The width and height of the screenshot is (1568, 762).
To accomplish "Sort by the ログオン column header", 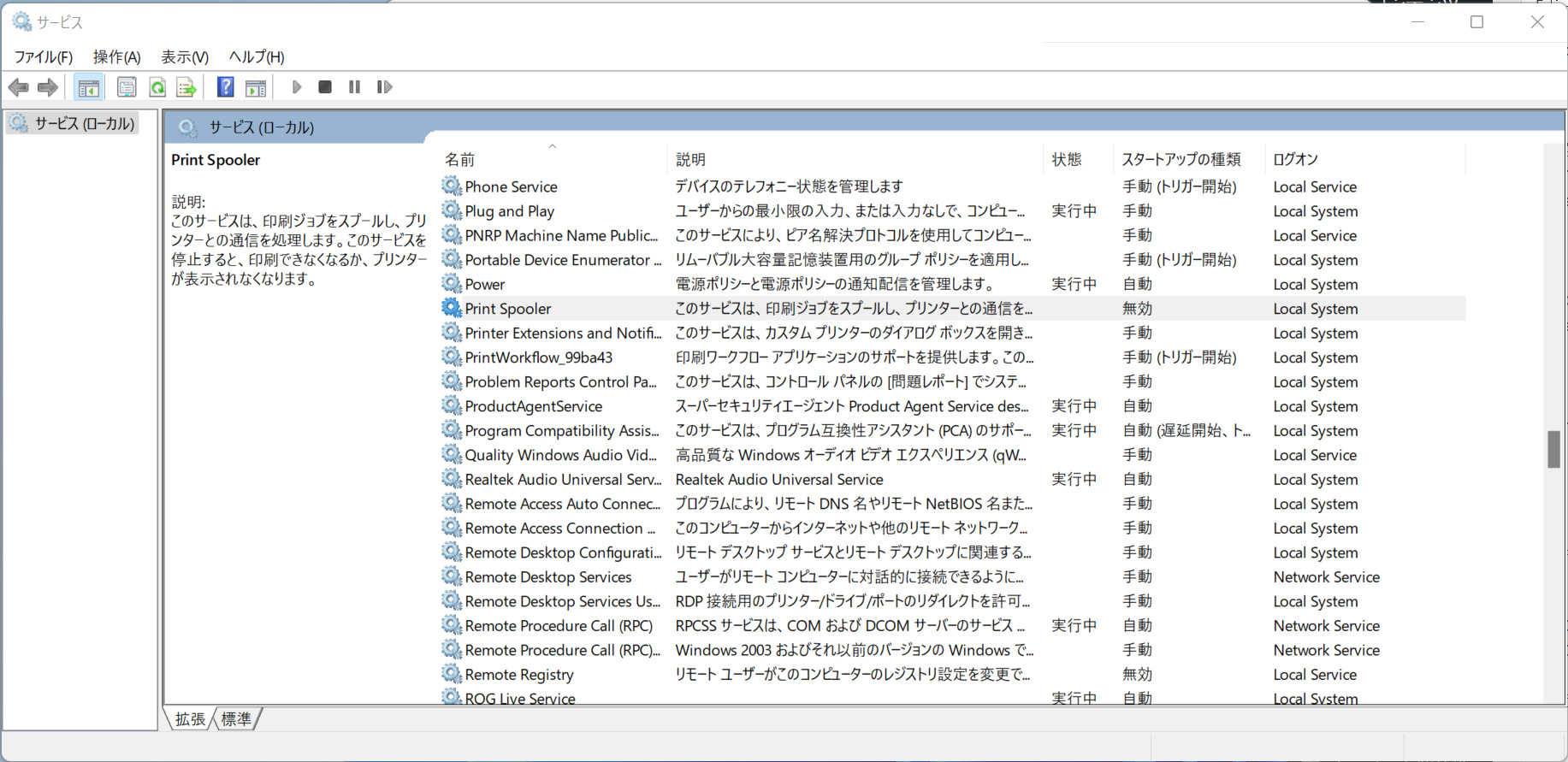I will [x=1295, y=160].
